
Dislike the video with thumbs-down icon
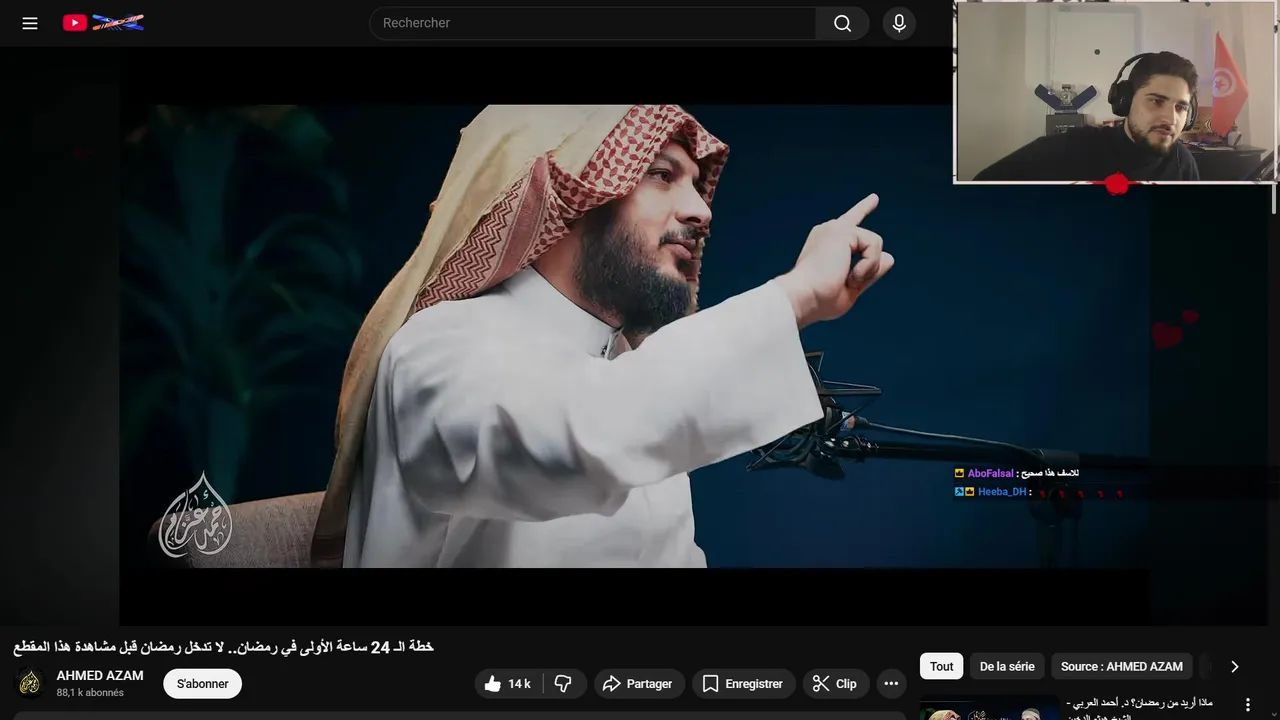[563, 684]
